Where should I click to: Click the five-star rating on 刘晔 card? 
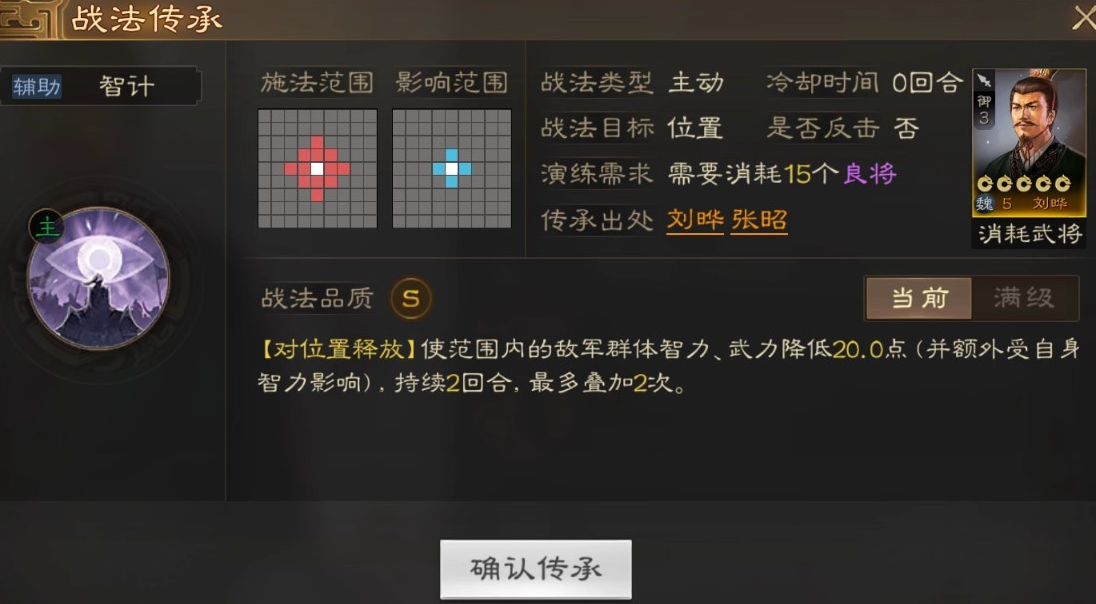click(1024, 184)
